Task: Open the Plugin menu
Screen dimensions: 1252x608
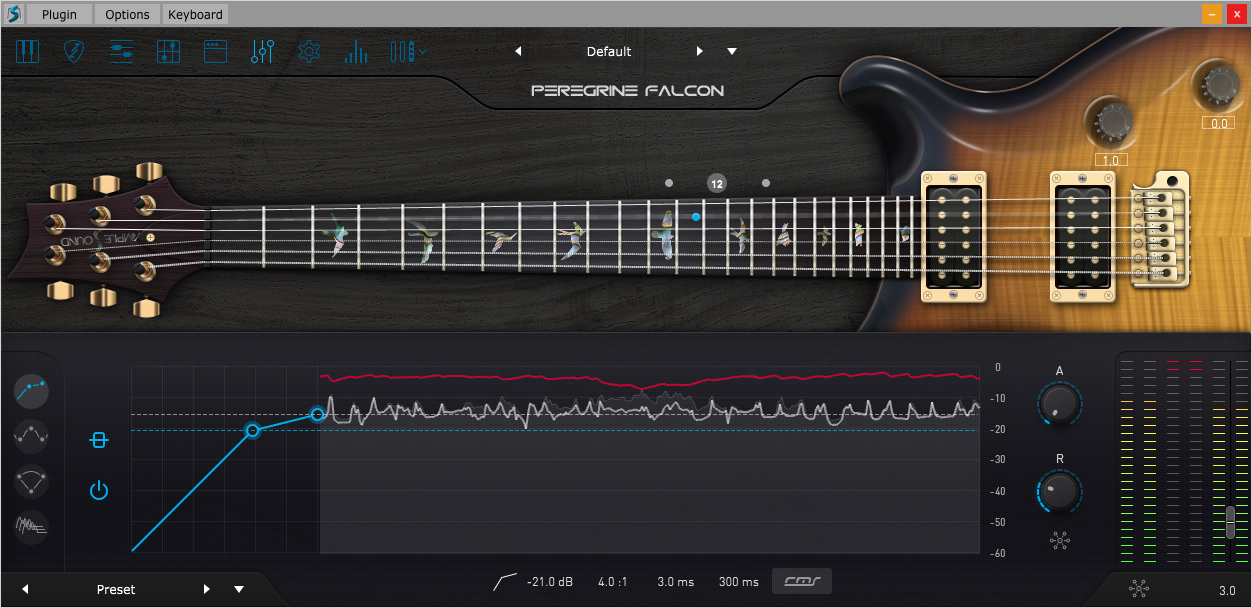Action: click(x=60, y=14)
